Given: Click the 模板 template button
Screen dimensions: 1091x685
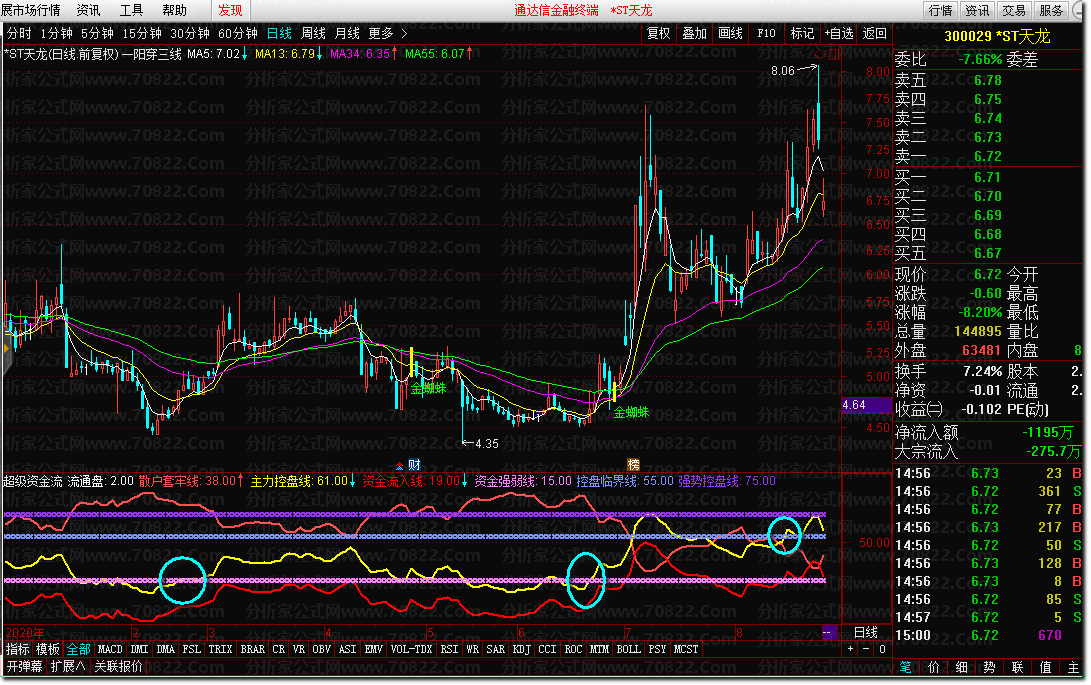Looking at the screenshot, I should [x=48, y=649].
